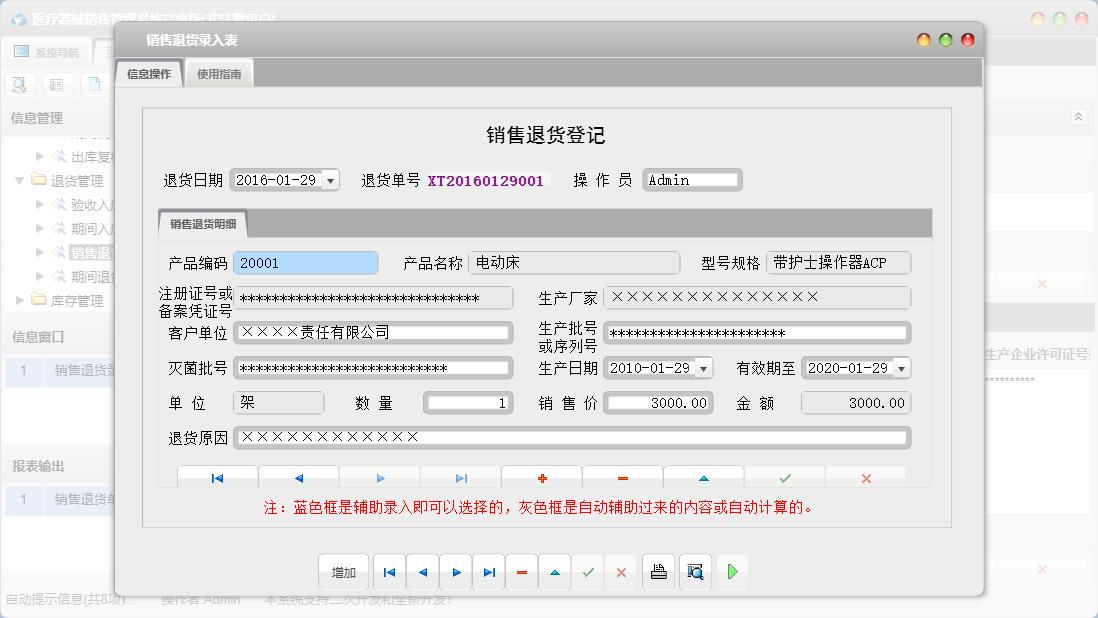Click the print icon in bottom toolbar
This screenshot has height=618, width=1098.
pos(658,572)
